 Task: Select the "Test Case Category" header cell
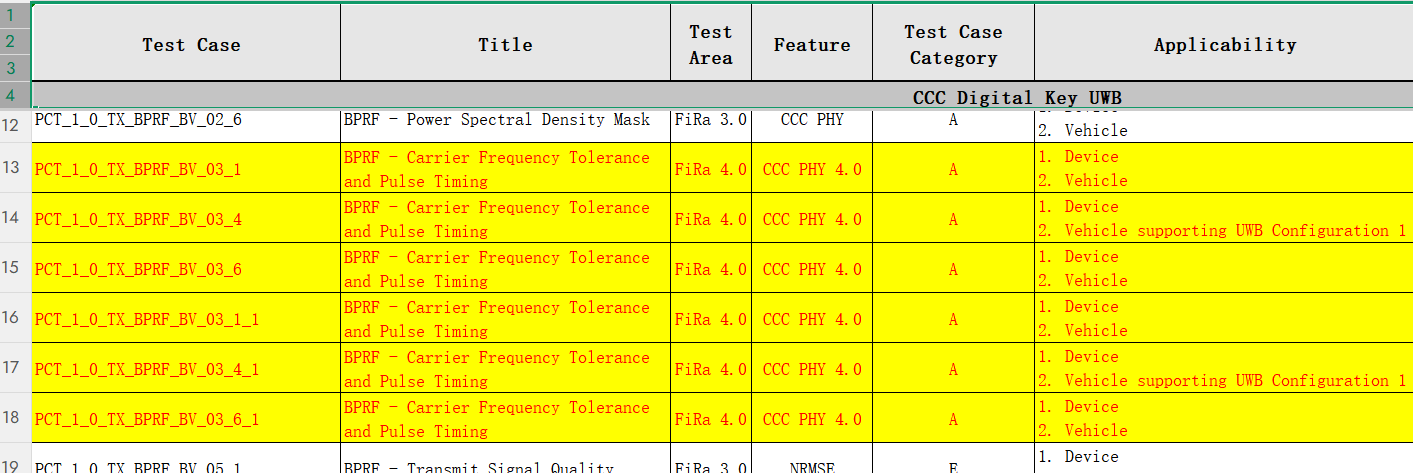point(953,45)
